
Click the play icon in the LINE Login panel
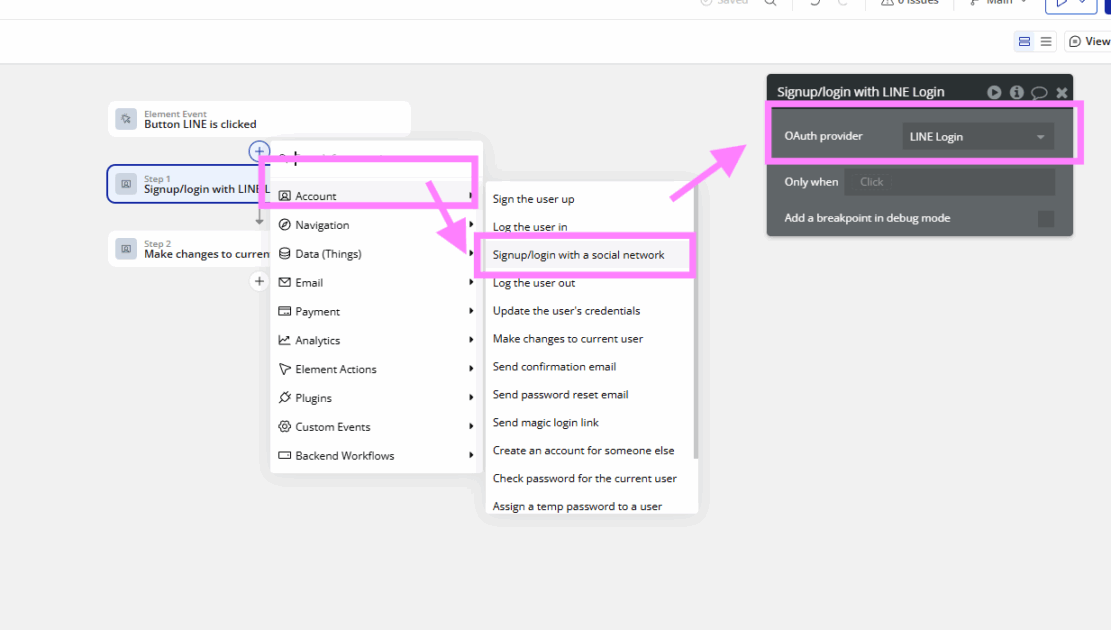[994, 92]
